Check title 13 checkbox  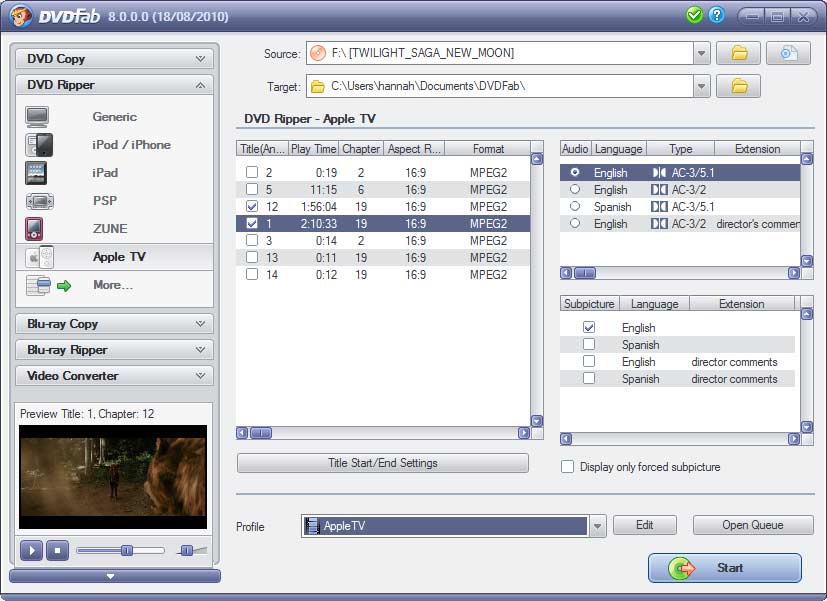coord(252,257)
